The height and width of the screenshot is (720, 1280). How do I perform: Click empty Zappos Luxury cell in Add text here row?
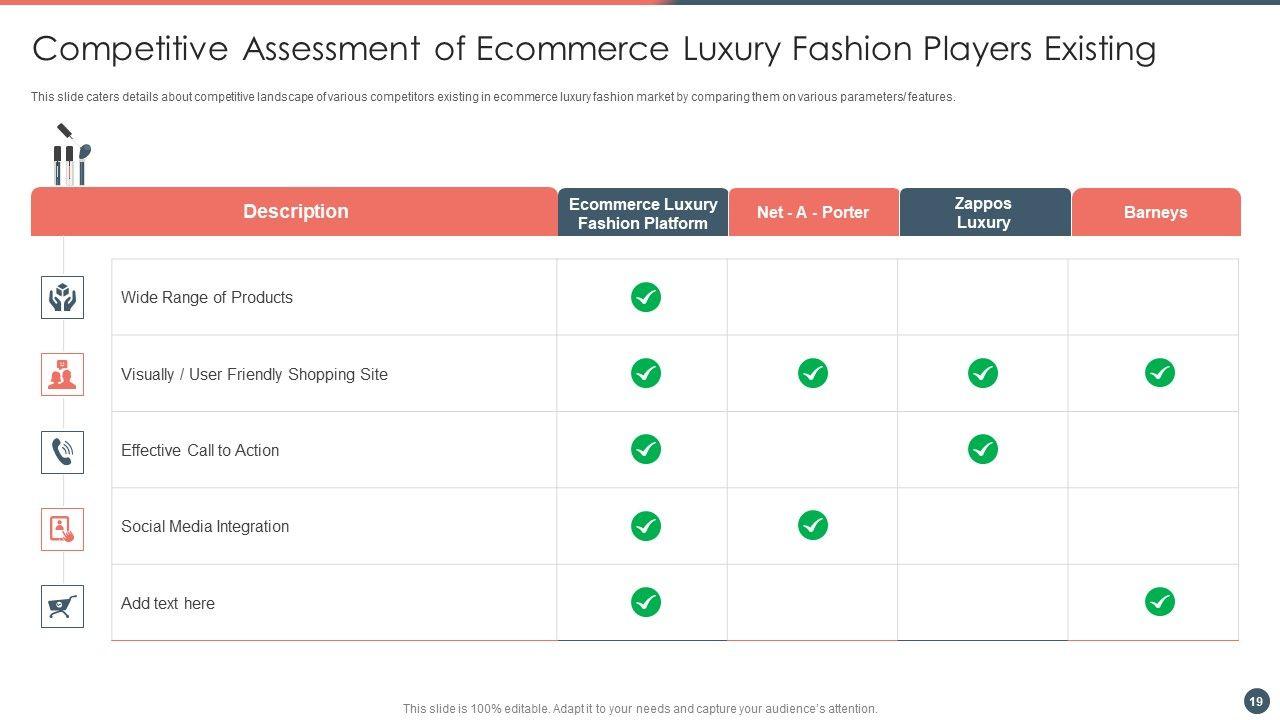click(983, 602)
